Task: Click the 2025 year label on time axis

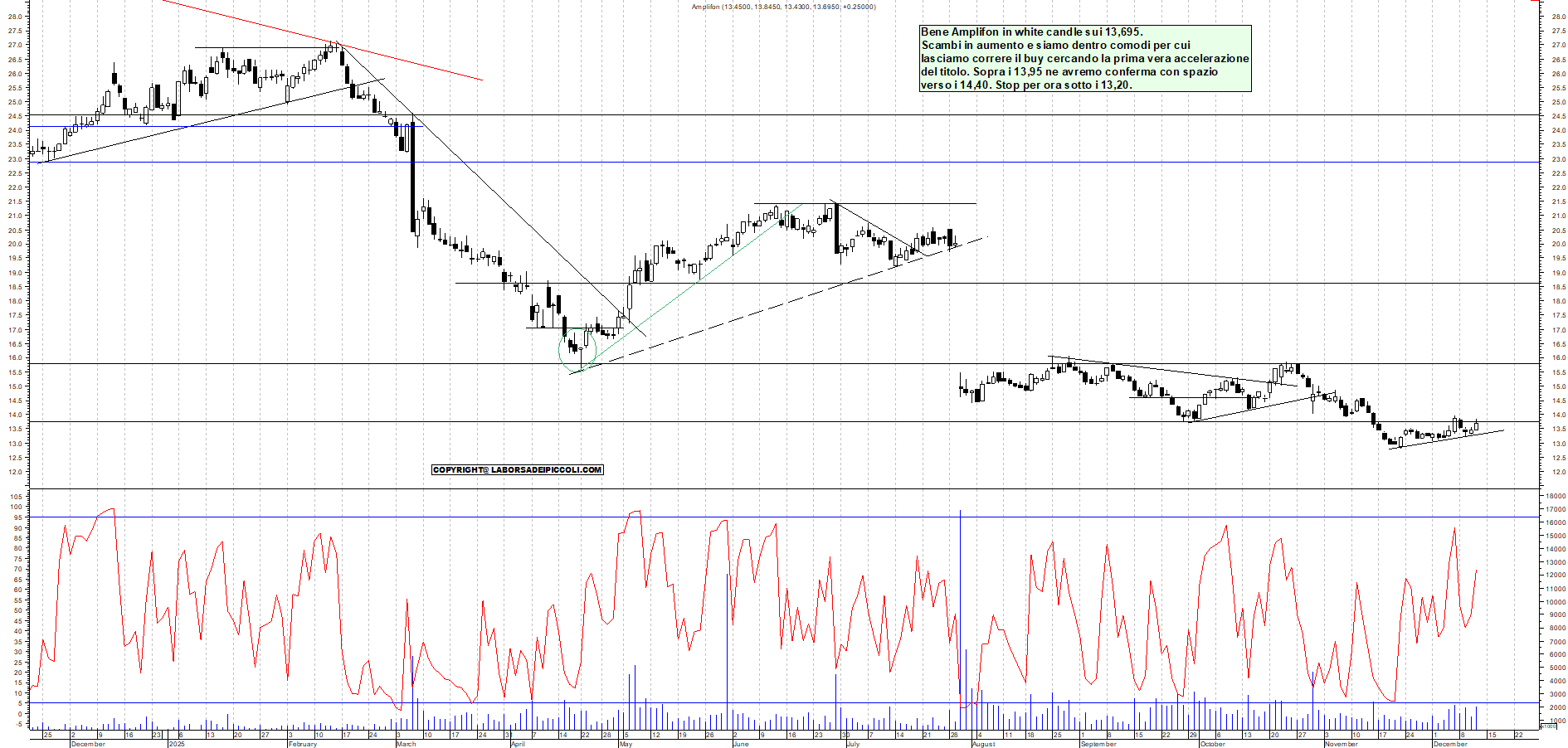Action: [177, 744]
